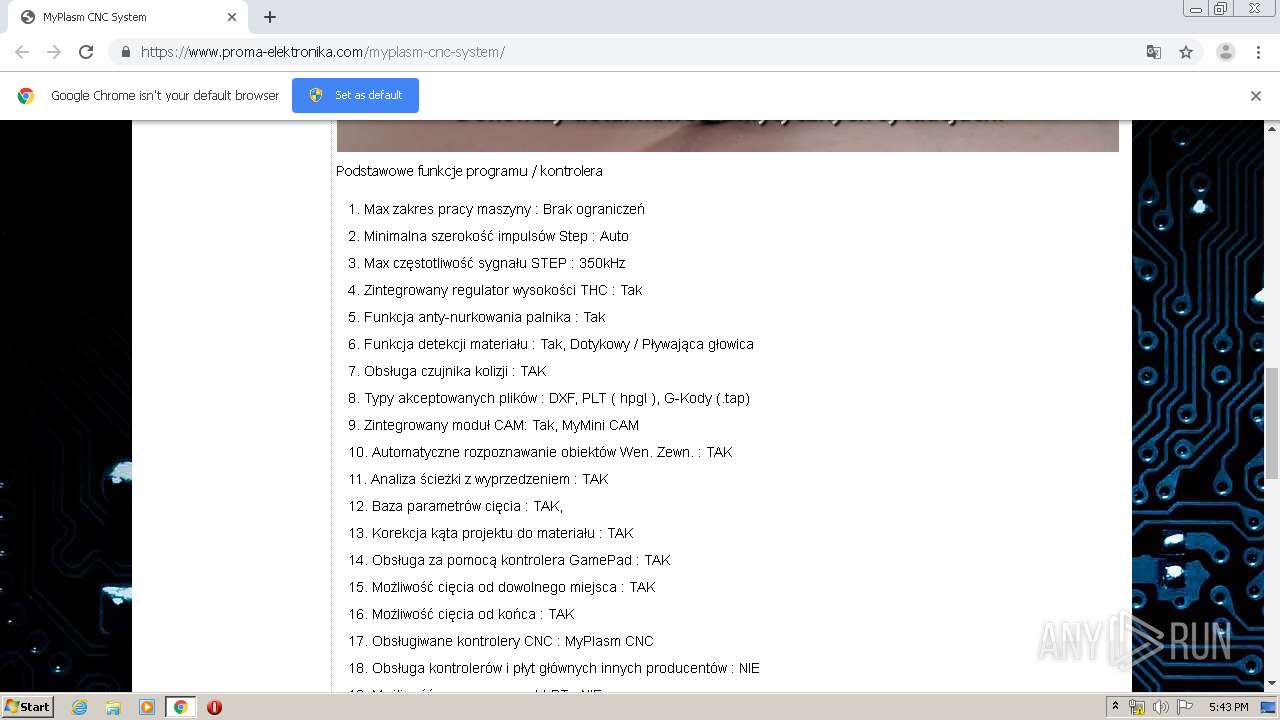
Task: Click the padlock site info icon
Action: pos(125,52)
